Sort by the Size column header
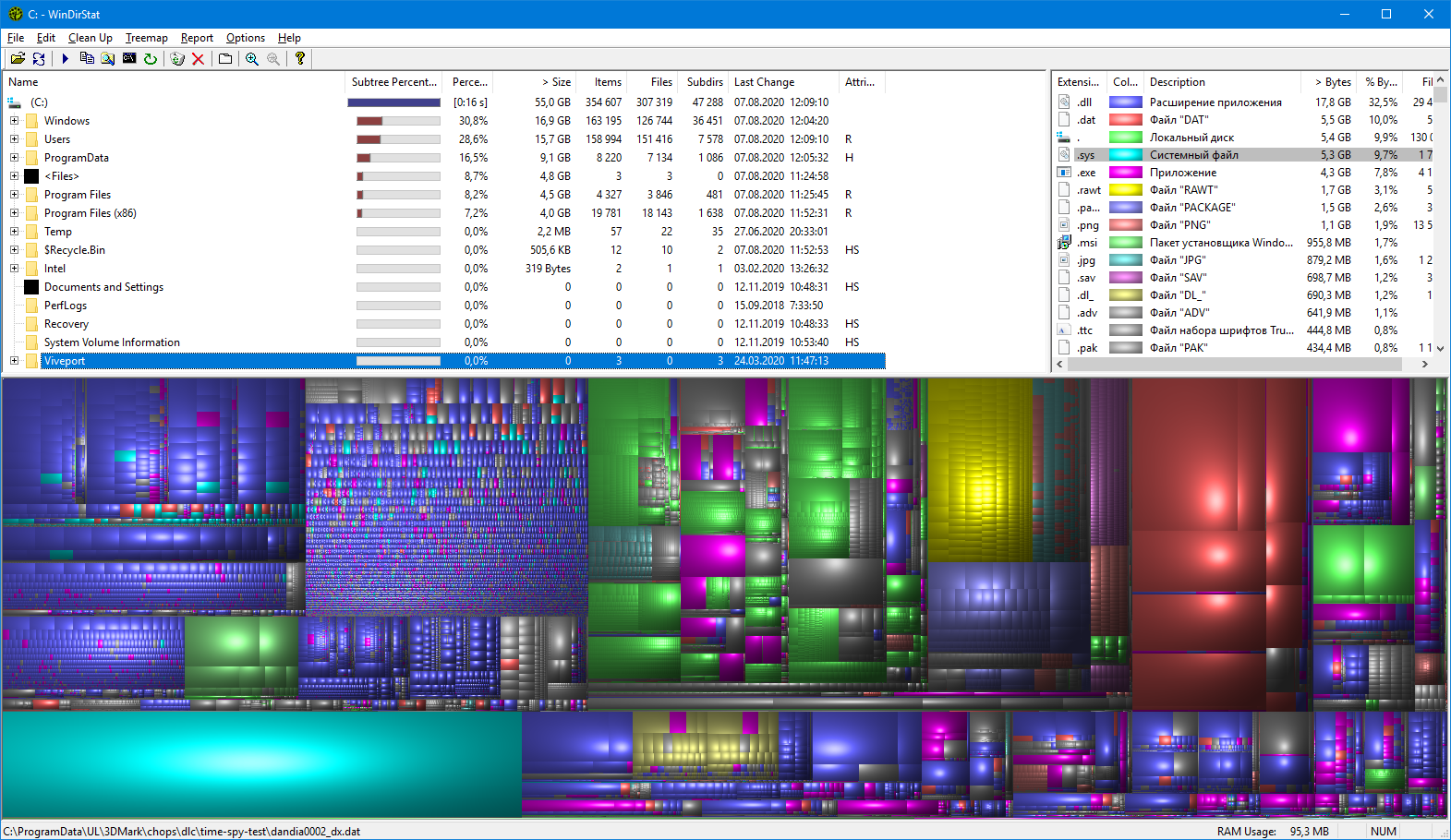The height and width of the screenshot is (840, 1451). point(535,82)
